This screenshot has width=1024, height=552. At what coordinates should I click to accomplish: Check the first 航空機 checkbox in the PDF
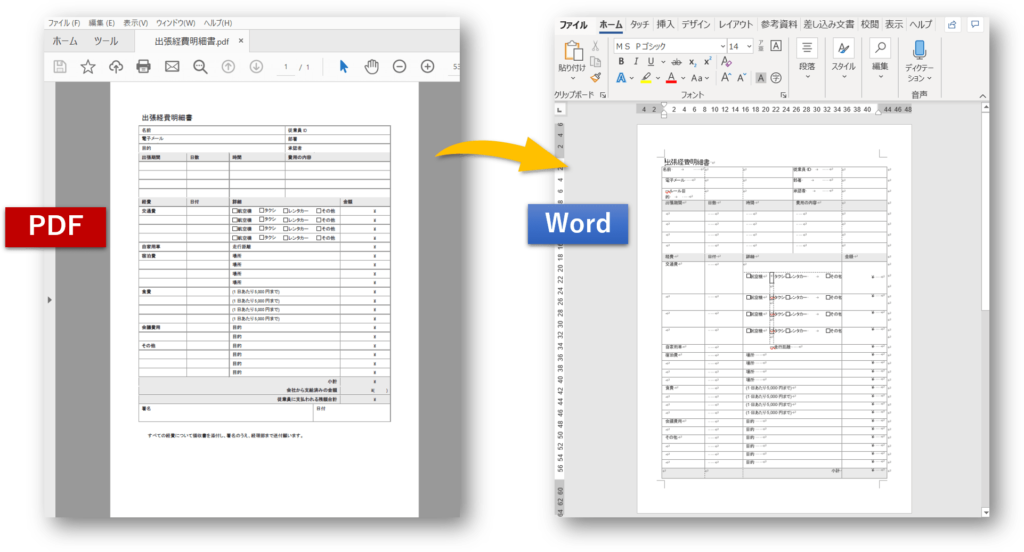(235, 212)
